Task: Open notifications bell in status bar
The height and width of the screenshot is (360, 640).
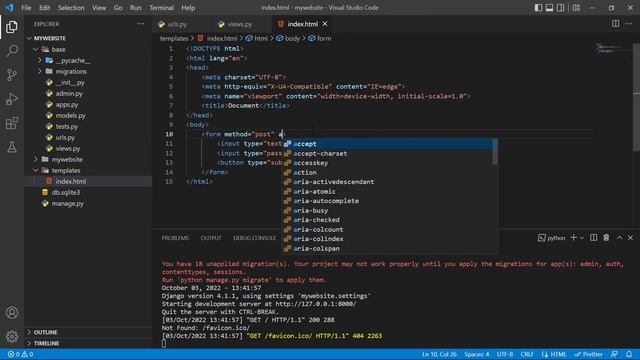Action: 629,354
